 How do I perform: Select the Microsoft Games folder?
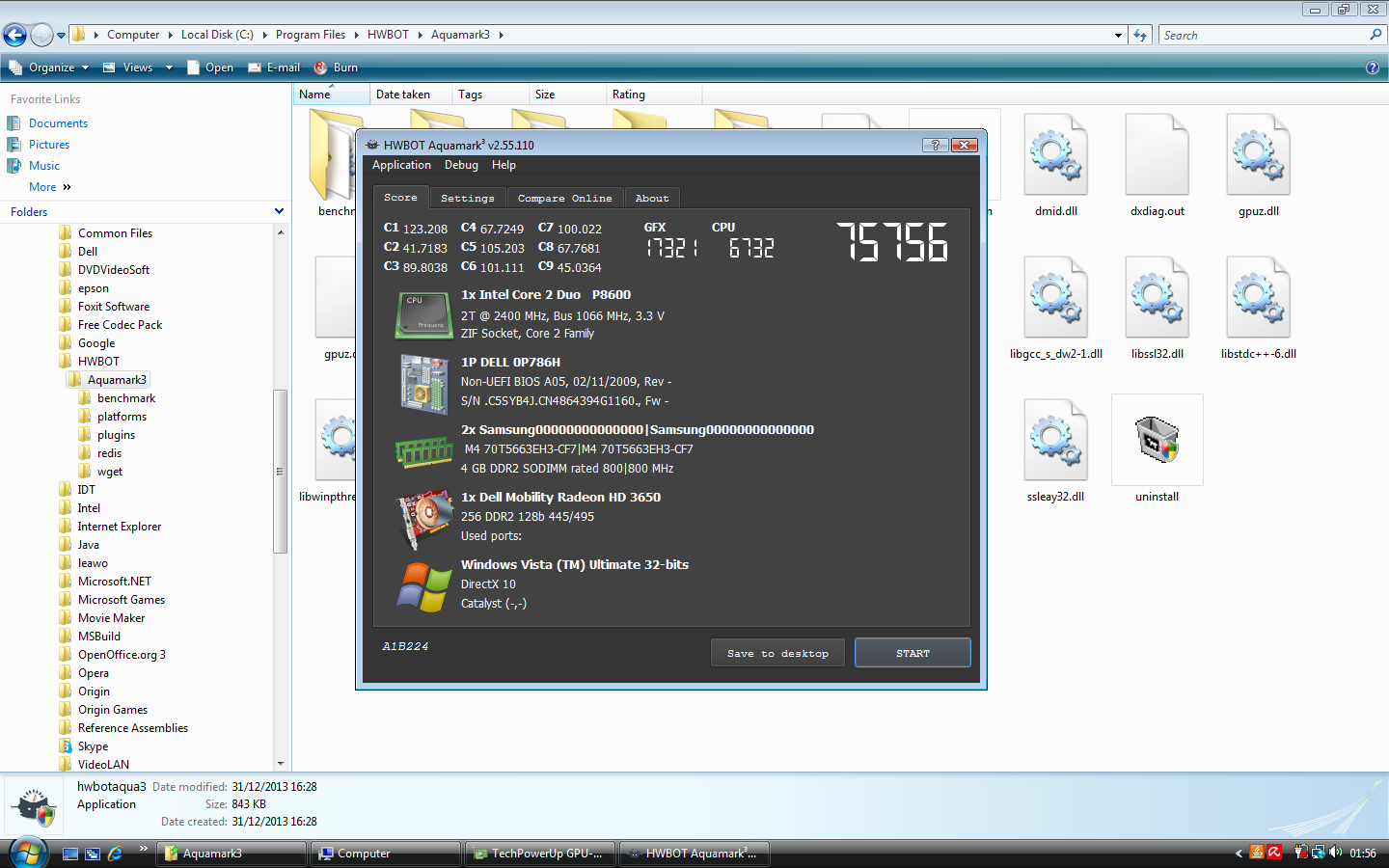click(122, 600)
